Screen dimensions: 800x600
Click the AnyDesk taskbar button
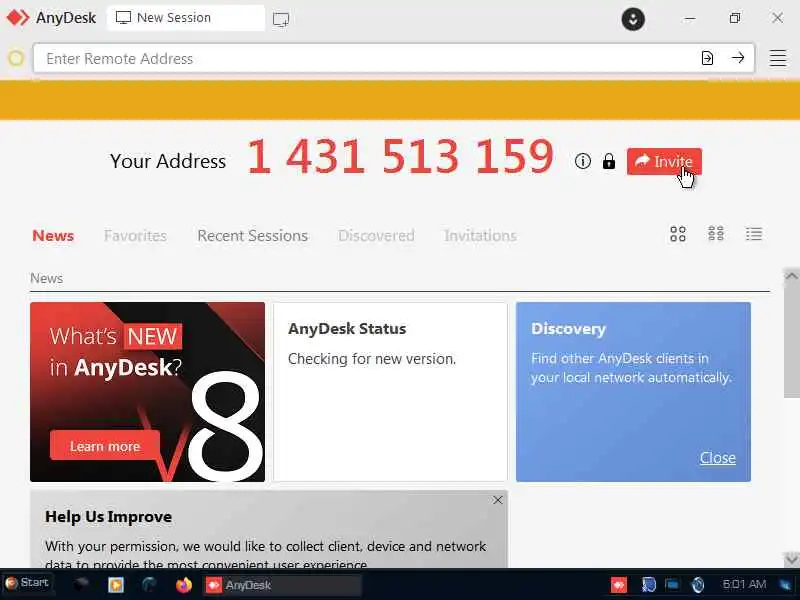282,585
